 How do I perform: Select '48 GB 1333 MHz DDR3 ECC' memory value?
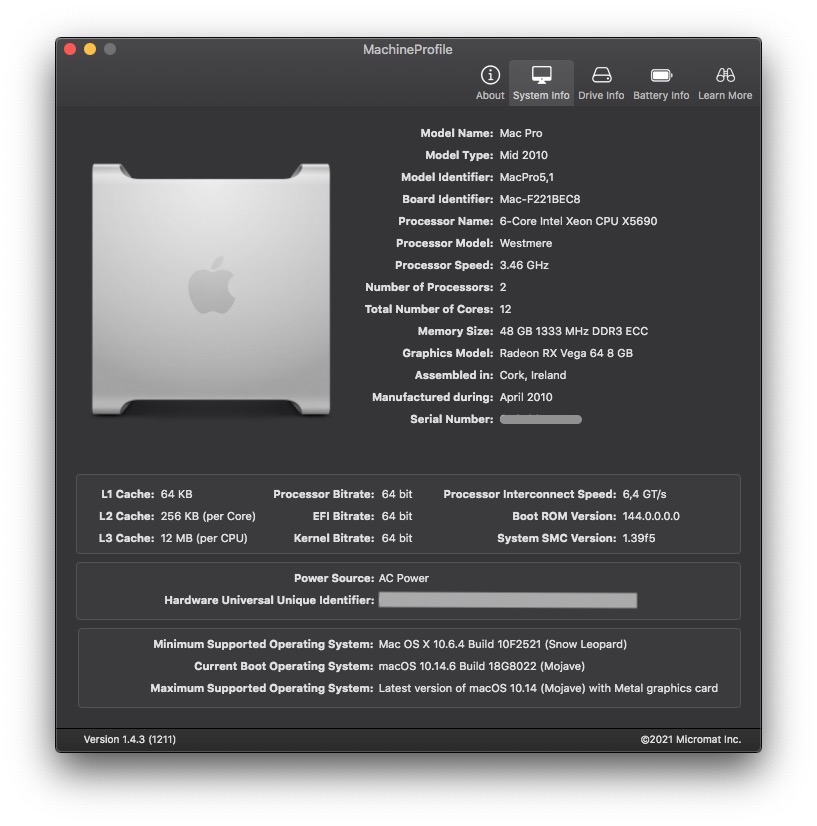pos(574,331)
